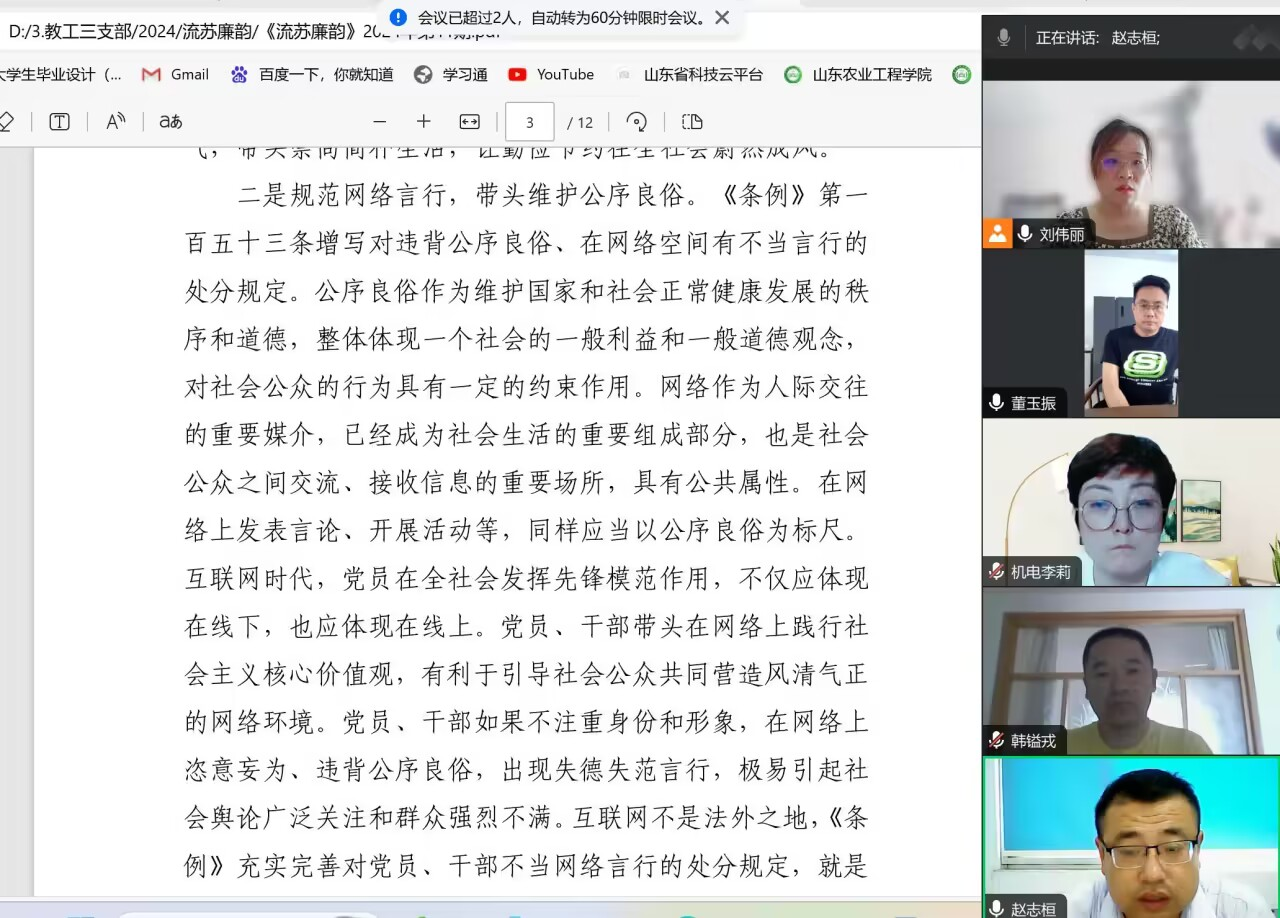Open the 百度一下，你就知道 bookmark

coord(312,74)
